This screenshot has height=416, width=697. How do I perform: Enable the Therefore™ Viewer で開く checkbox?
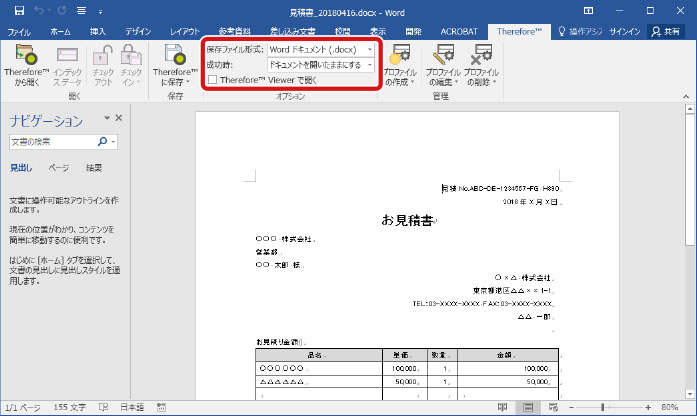[212, 80]
